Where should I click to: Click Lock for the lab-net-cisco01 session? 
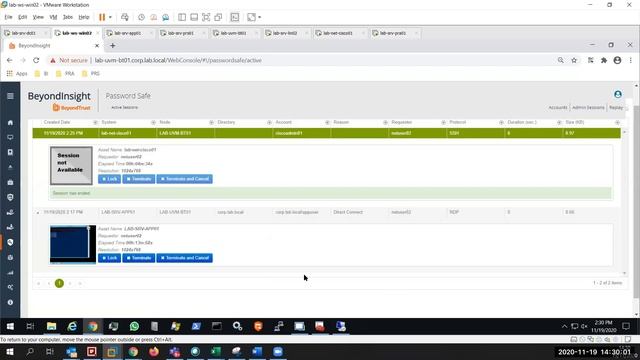[109, 179]
